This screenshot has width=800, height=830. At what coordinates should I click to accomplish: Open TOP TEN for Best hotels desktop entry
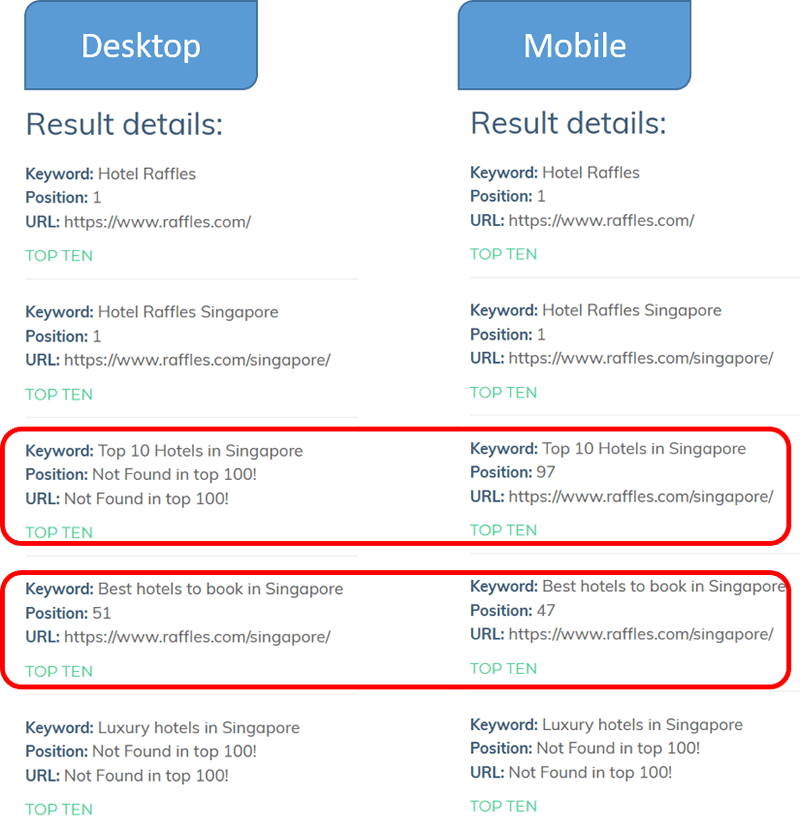pyautogui.click(x=59, y=670)
